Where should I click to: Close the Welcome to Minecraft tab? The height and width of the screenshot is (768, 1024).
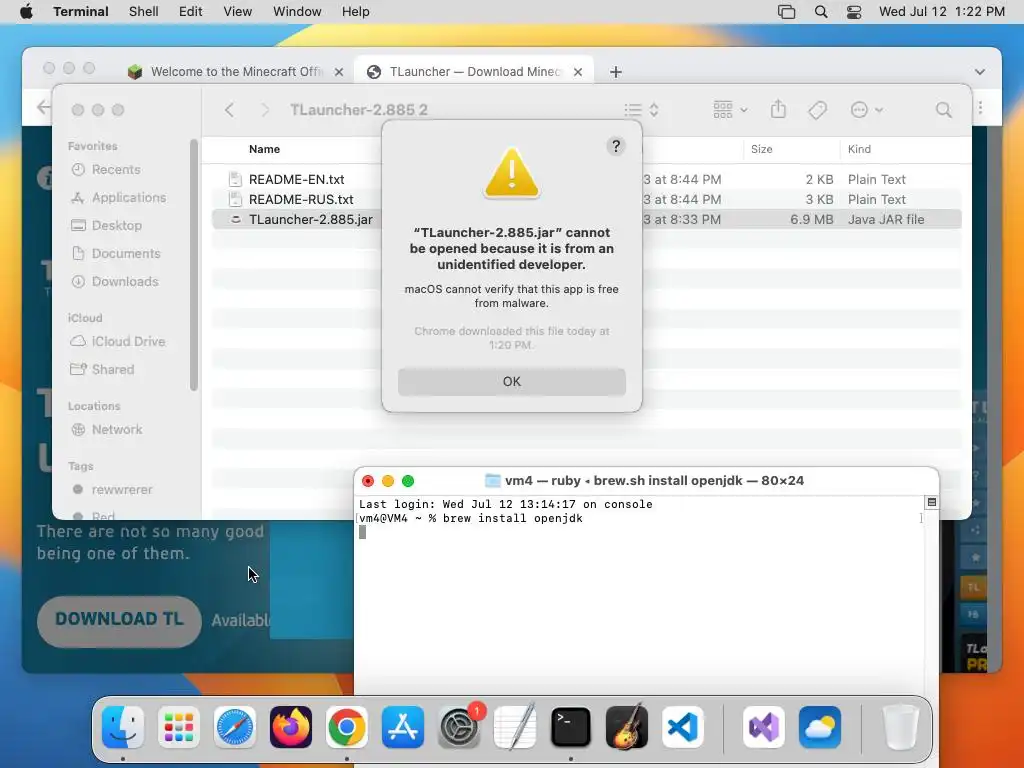click(x=338, y=72)
